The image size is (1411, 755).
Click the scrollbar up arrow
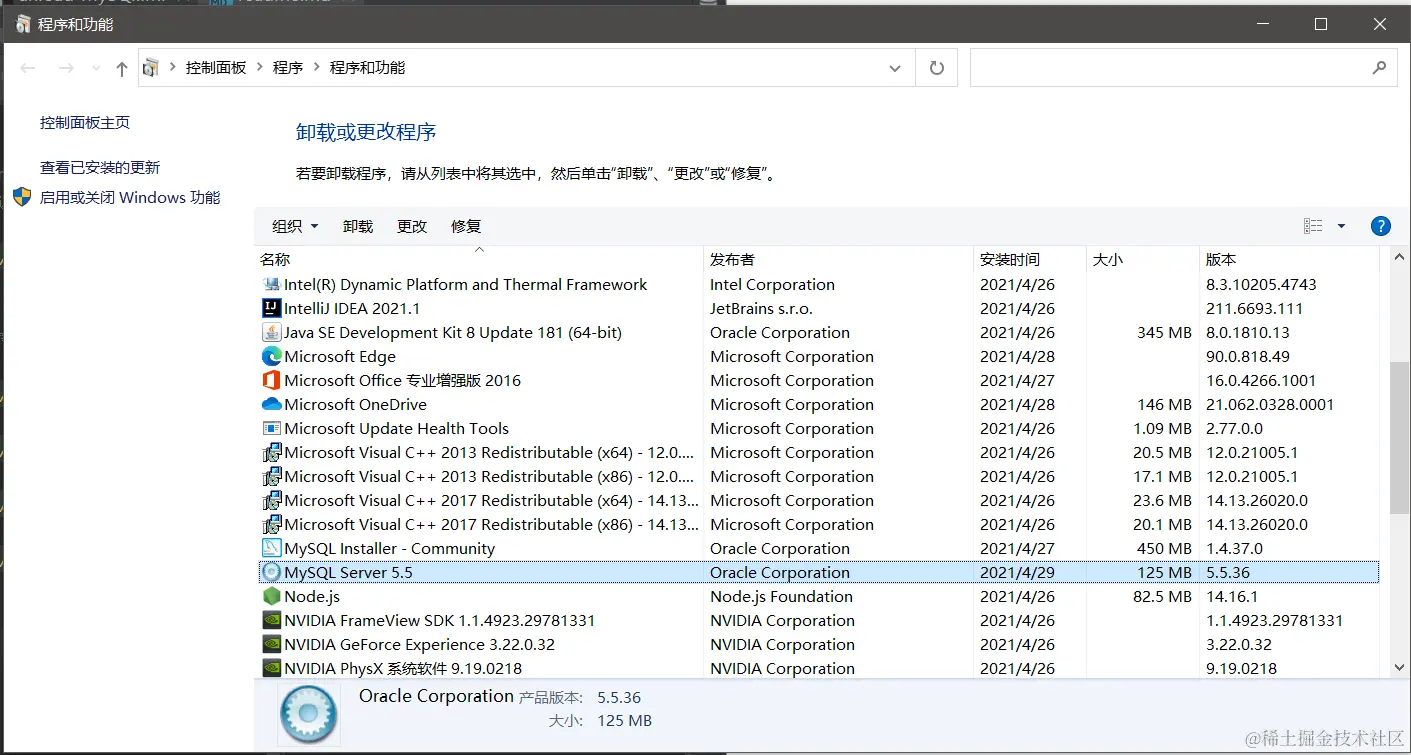tap(1398, 258)
